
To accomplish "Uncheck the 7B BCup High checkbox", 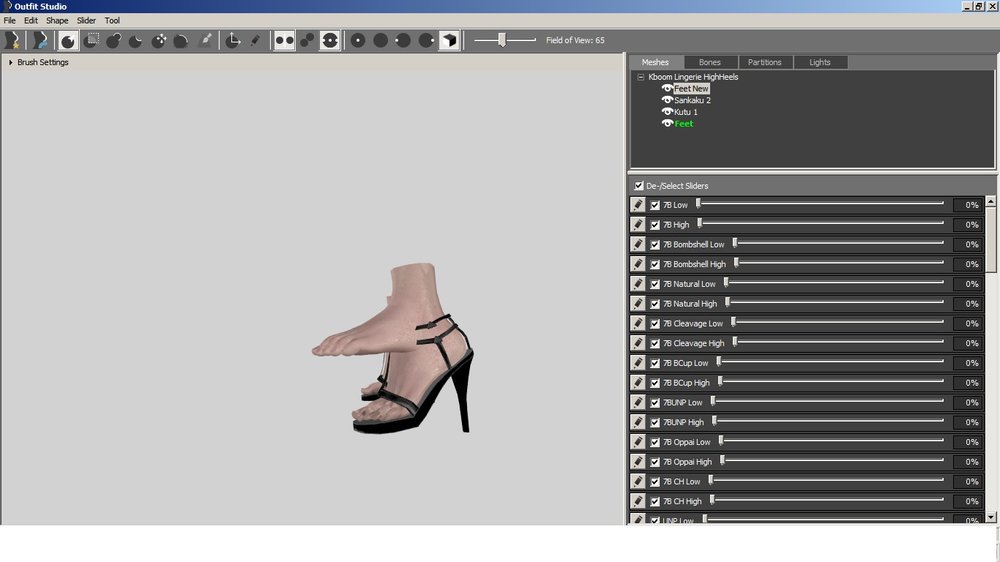I will pyautogui.click(x=655, y=383).
